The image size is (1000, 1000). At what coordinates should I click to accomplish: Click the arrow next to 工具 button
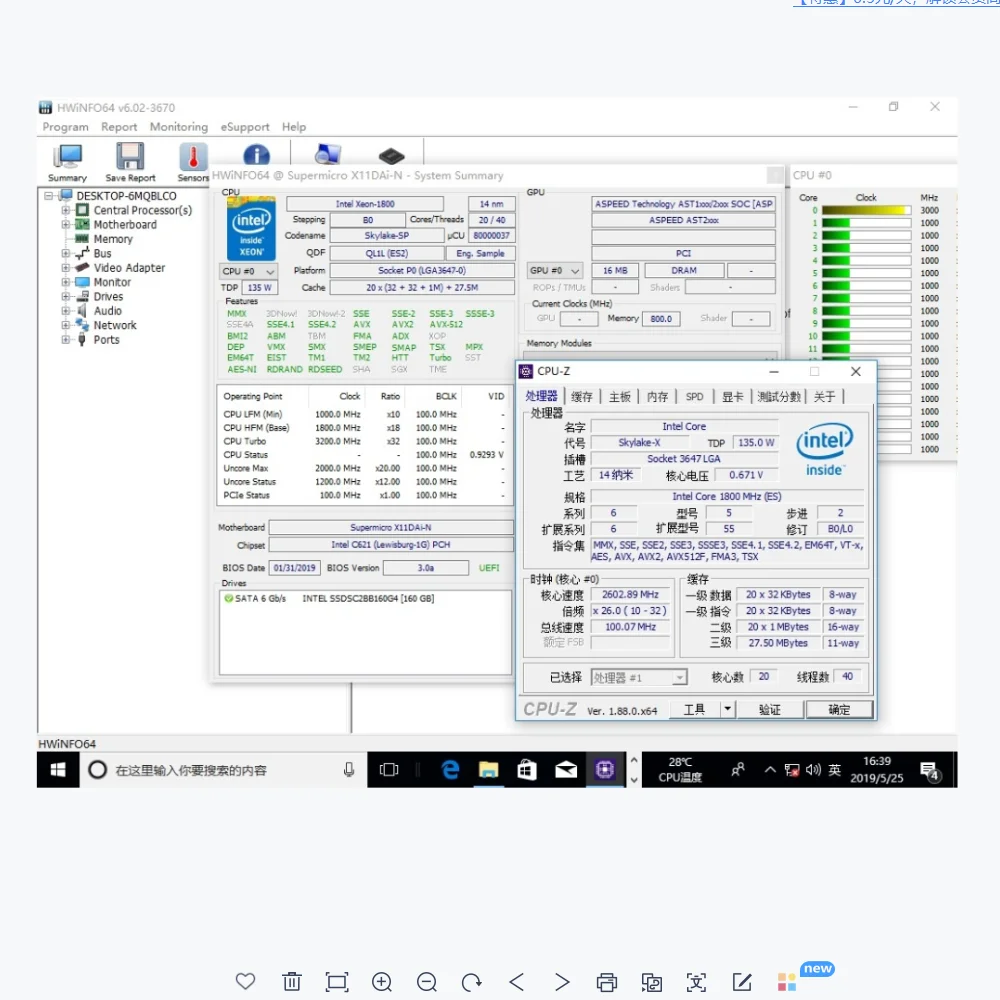[727, 709]
